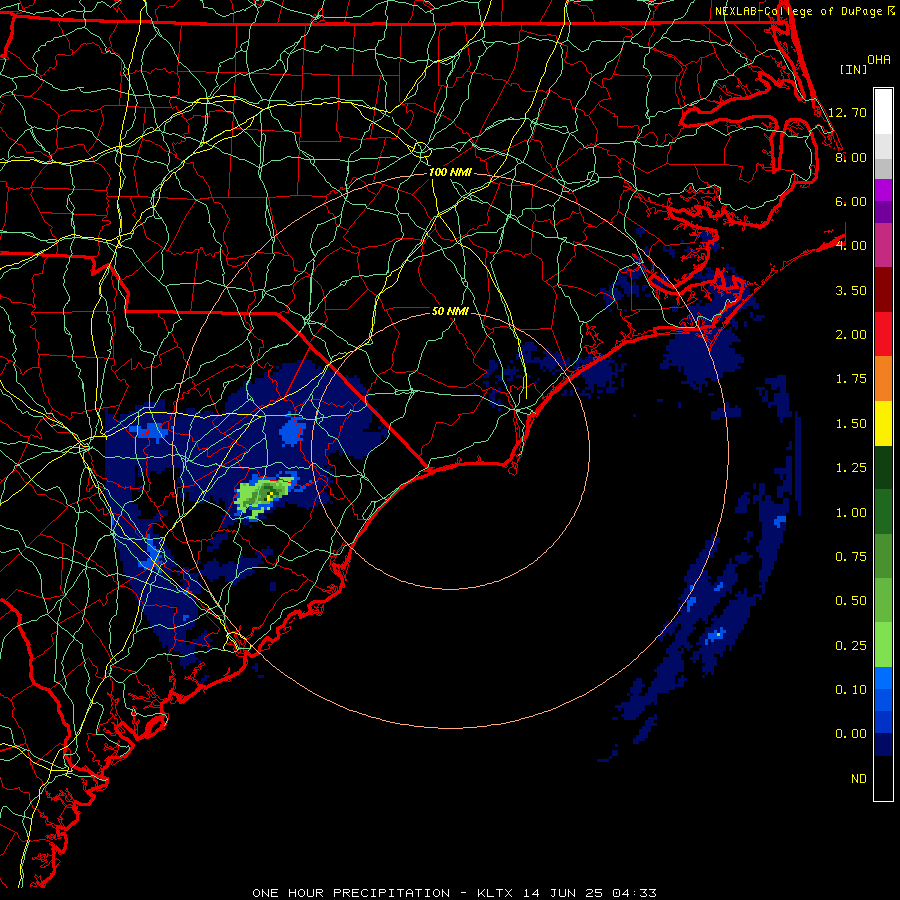The width and height of the screenshot is (900, 900).
Task: Click the 4.00 legend value
Action: (851, 246)
